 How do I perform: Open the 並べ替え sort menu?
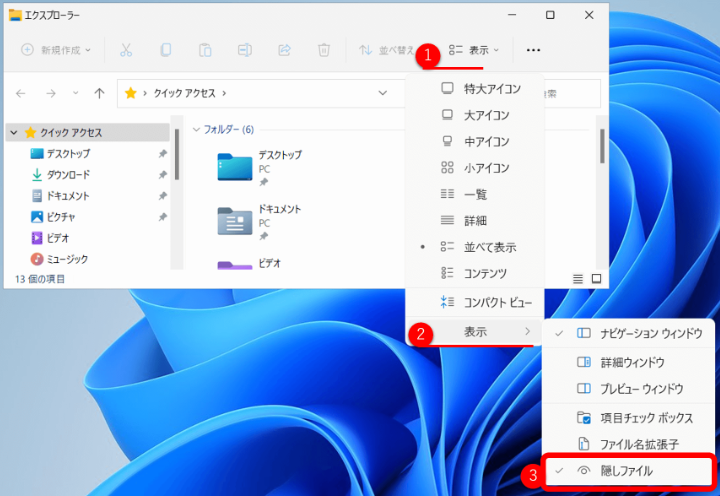click(x=387, y=50)
